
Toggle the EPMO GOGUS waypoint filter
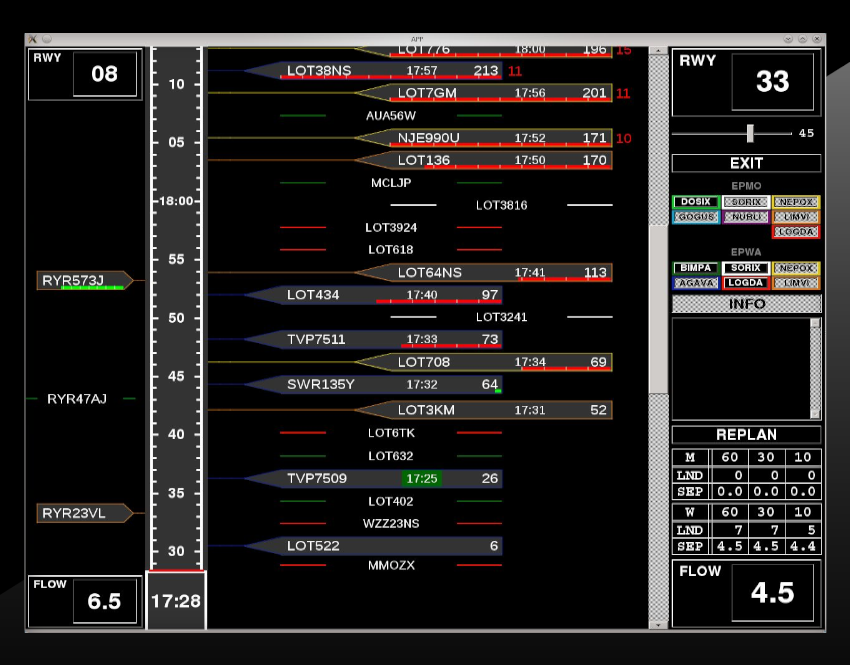[x=695, y=217]
